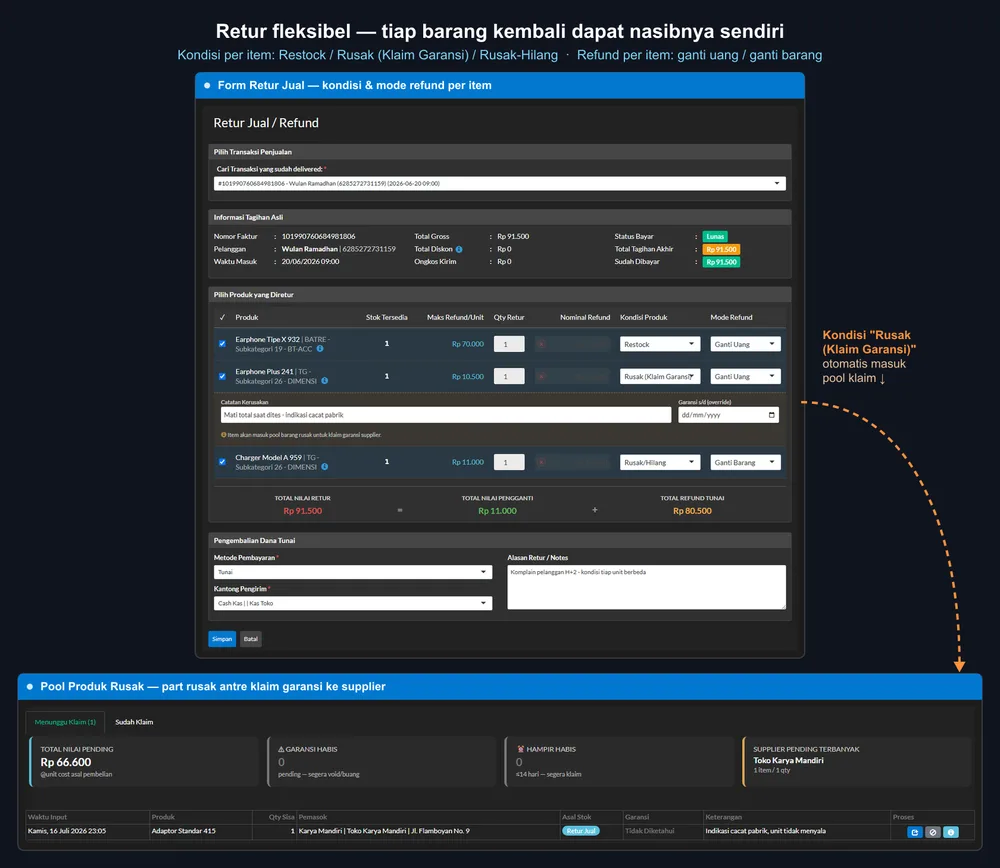The width and height of the screenshot is (1000, 868).
Task: Uncheck the Earphone Tipe X 932 checkbox
Action: [x=222, y=344]
